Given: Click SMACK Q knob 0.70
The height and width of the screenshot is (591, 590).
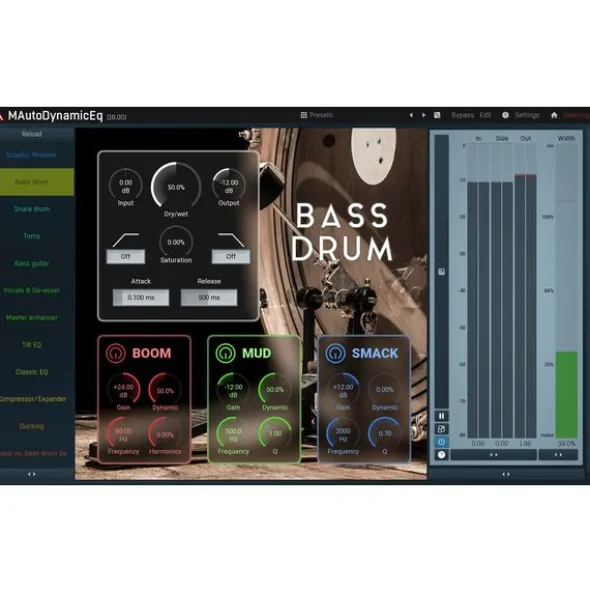Looking at the screenshot, I should (x=385, y=433).
